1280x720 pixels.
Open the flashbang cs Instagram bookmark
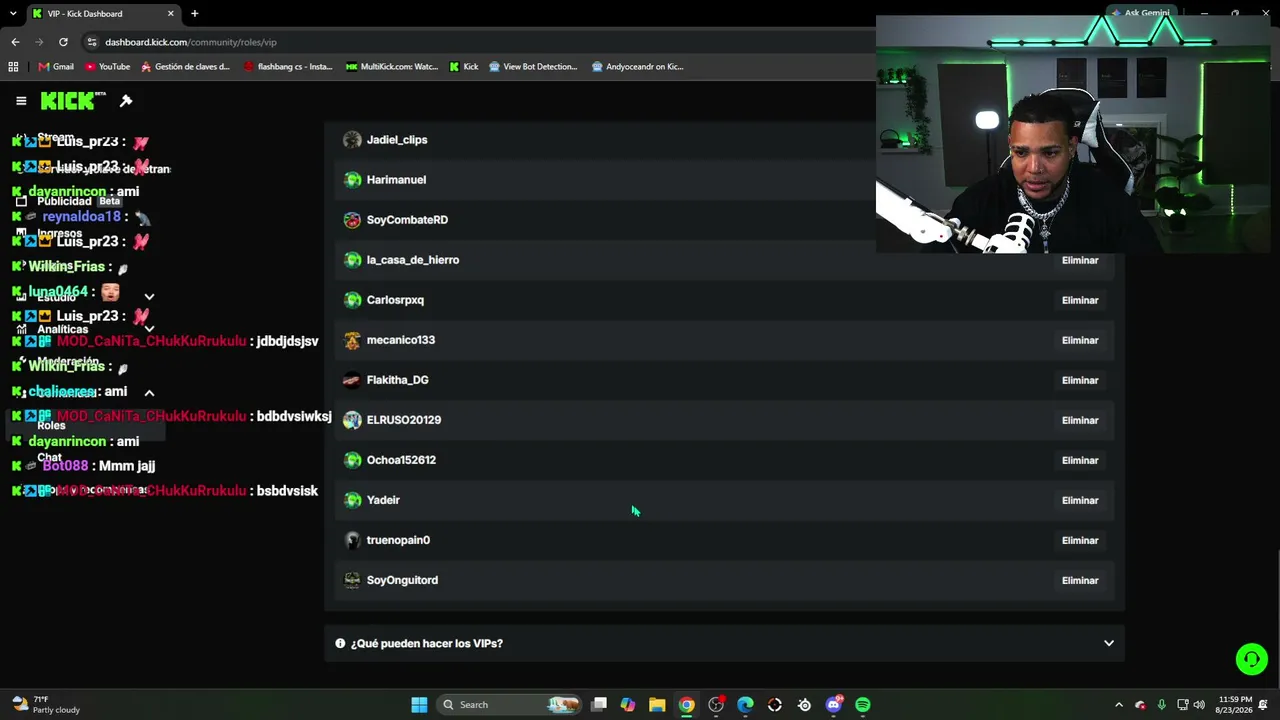[288, 67]
